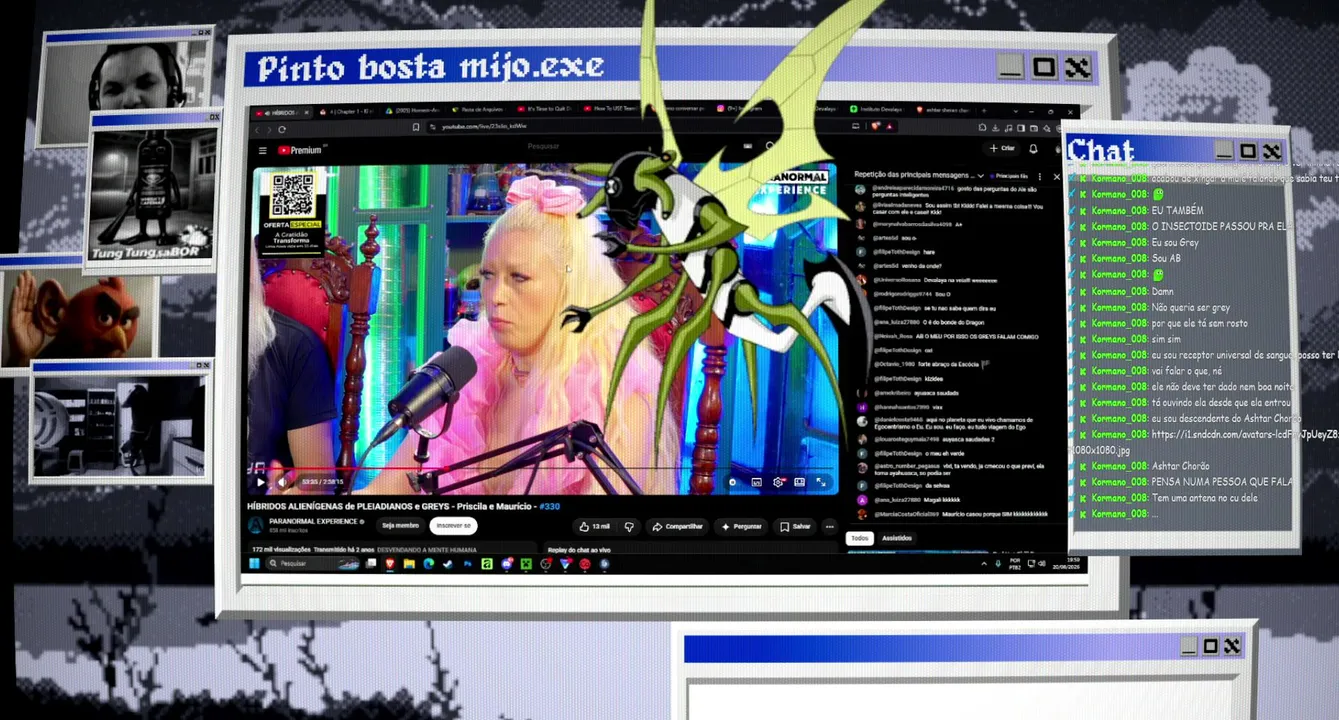Open YouTube notifications bell

1033,149
